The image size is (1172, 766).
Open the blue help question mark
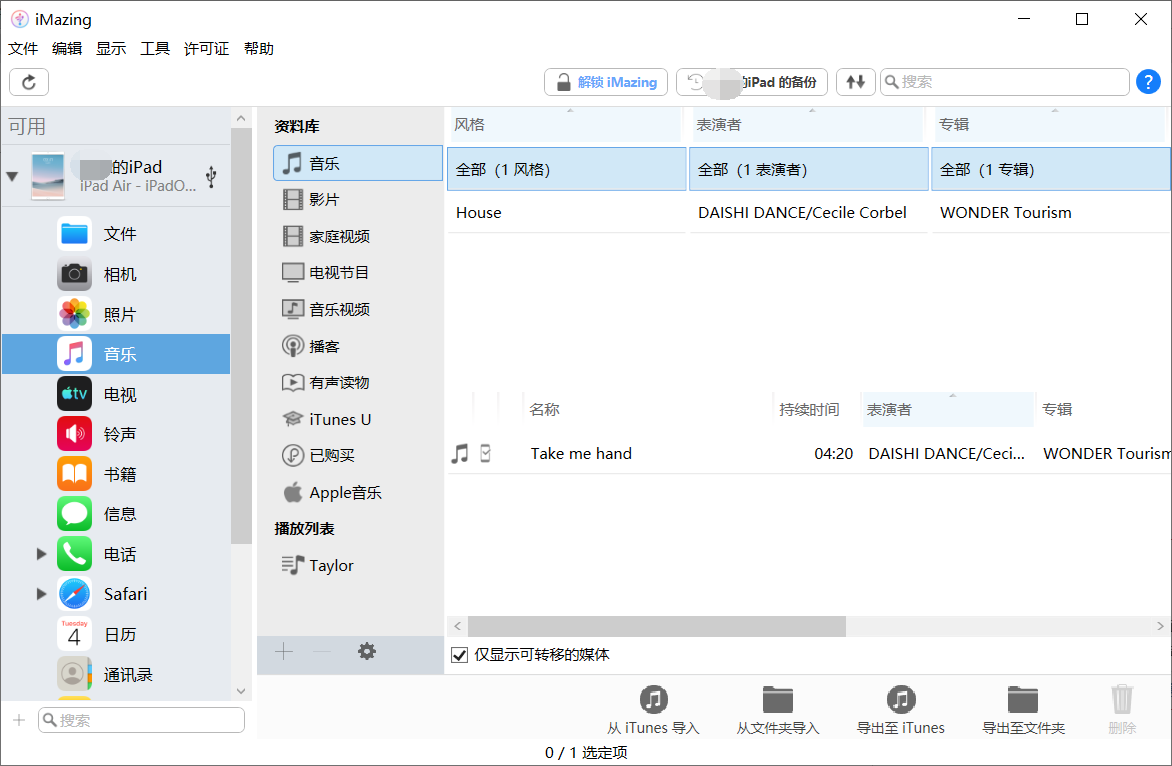(x=1148, y=81)
